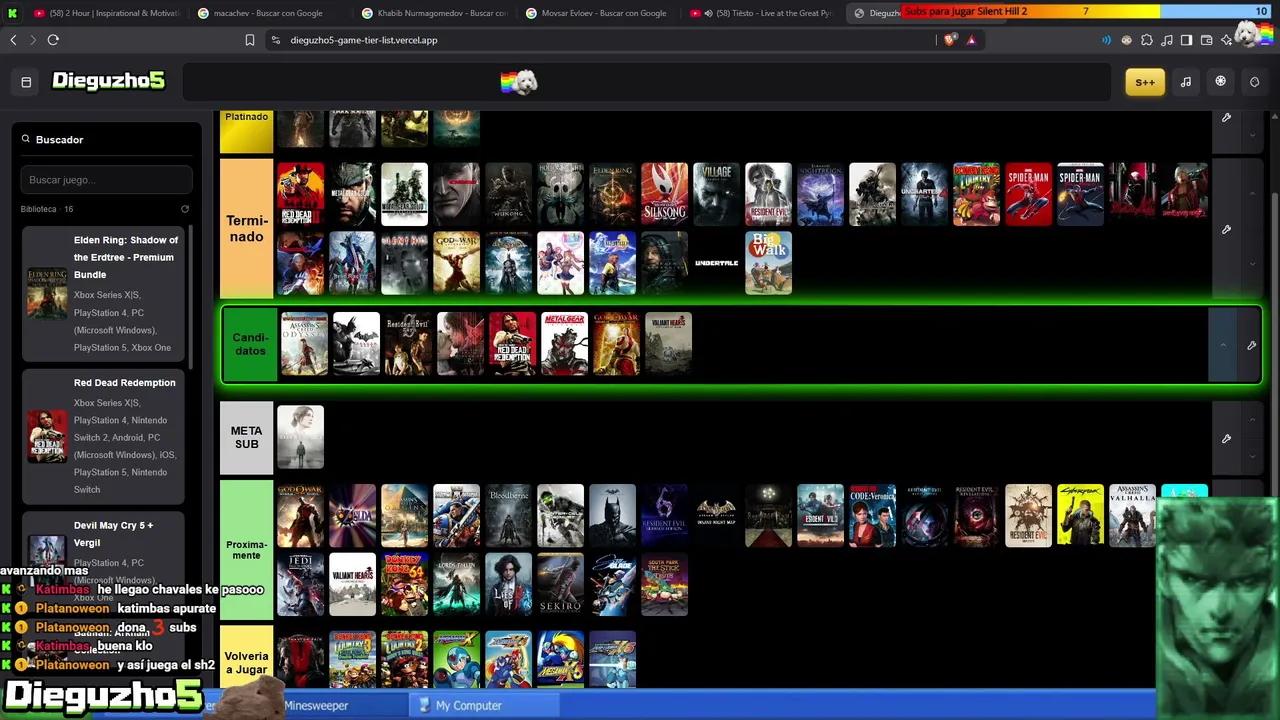The image size is (1280, 720).
Task: Select Donkey Kong 64 cover in Proximamente
Action: pos(405,585)
